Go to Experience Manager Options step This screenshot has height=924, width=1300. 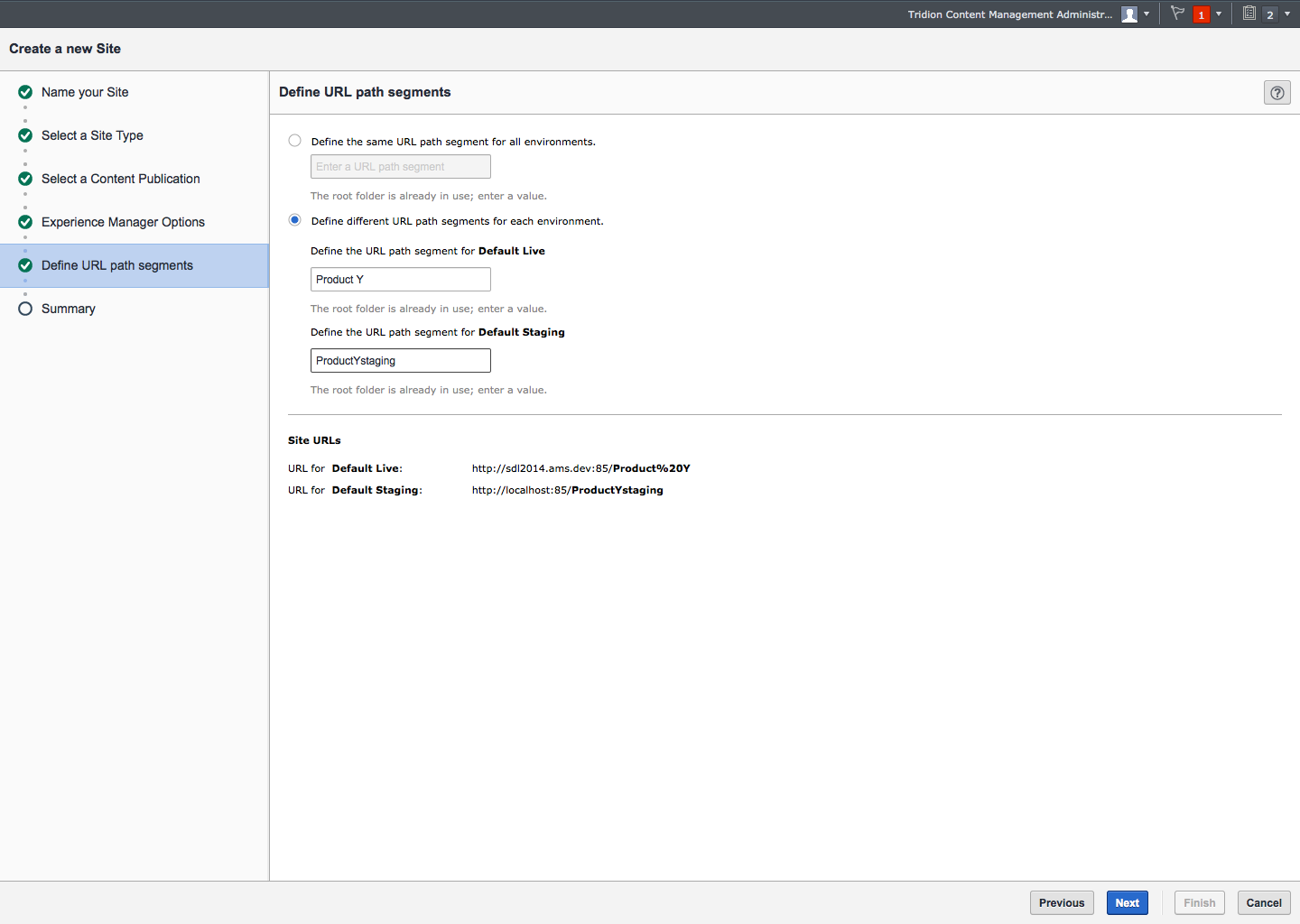123,222
